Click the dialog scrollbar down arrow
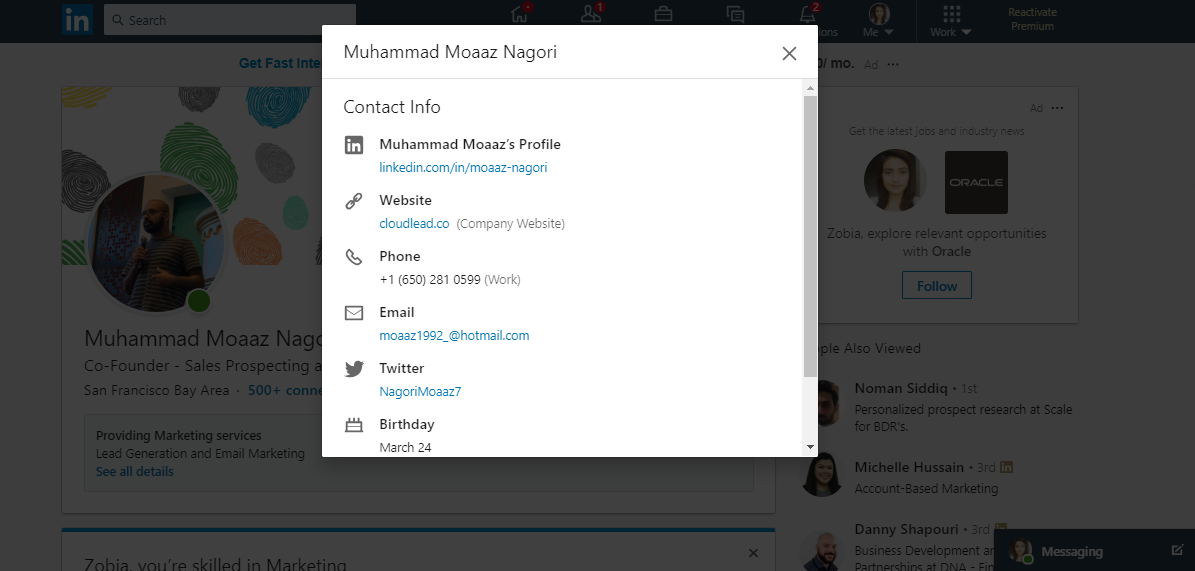1195x571 pixels. (810, 447)
